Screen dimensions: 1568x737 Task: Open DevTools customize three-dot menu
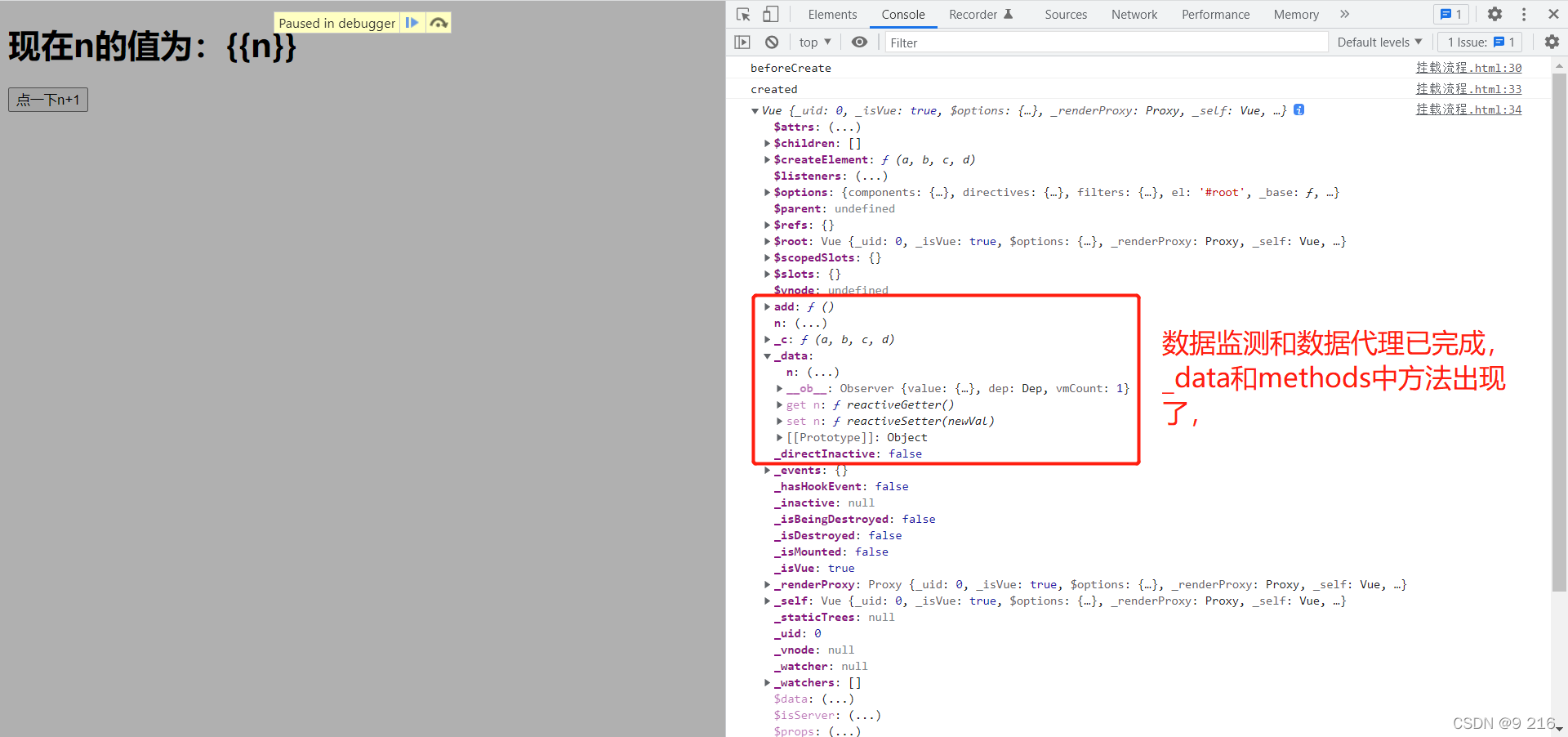[1524, 15]
